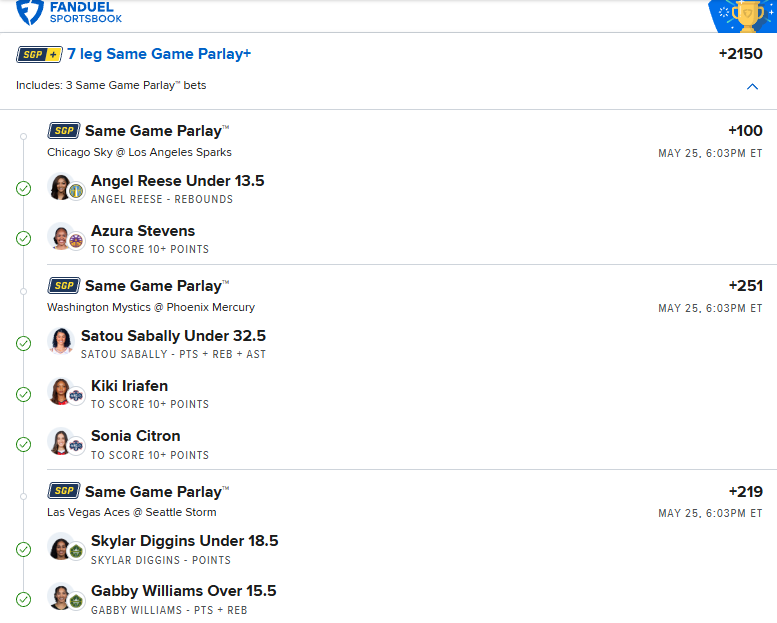Click the green check beside Angel Reese leg

[23, 188]
